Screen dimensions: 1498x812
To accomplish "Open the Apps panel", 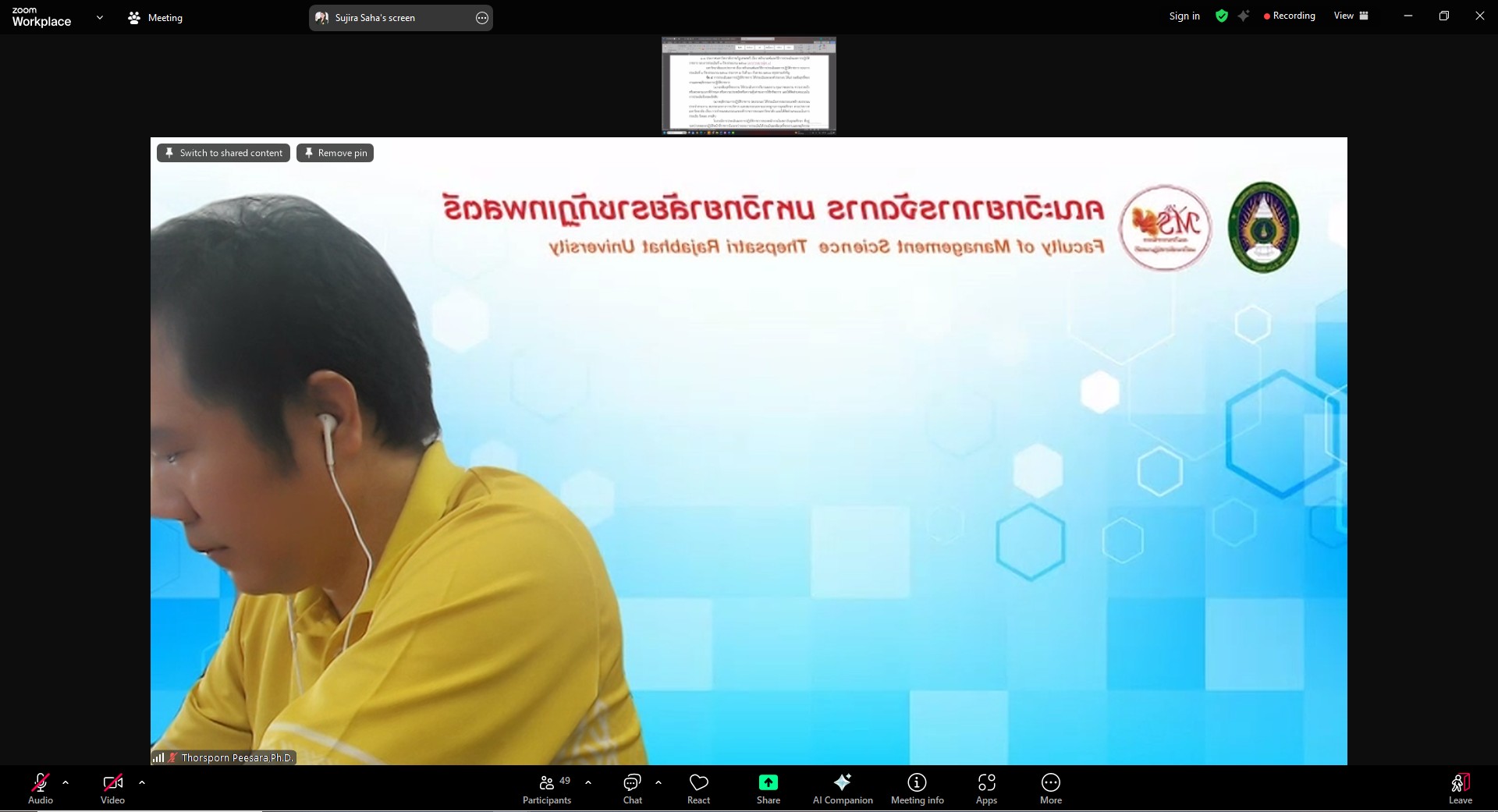I will pyautogui.click(x=986, y=788).
